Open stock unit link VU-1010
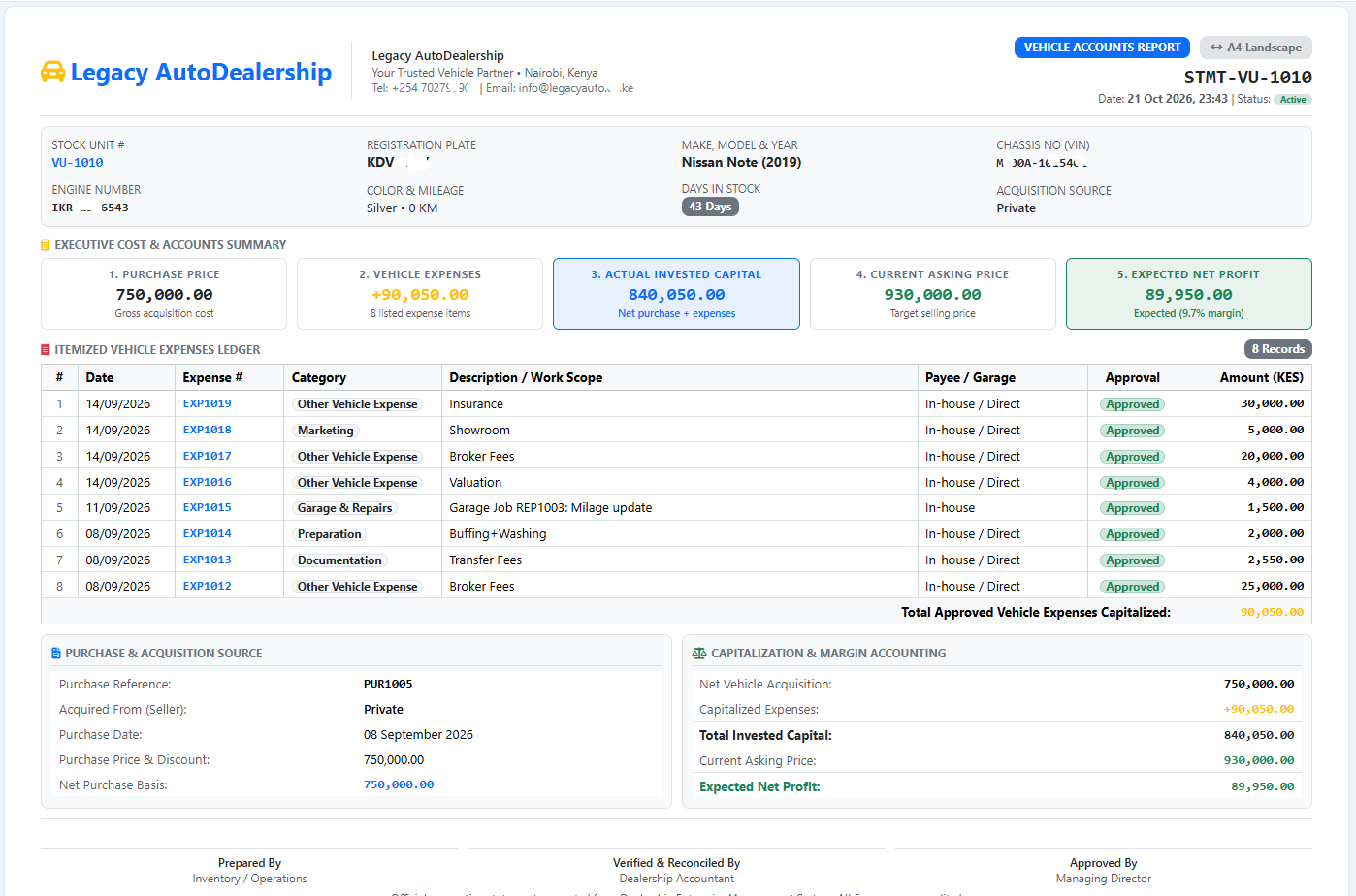The image size is (1356, 896). pyautogui.click(x=78, y=163)
